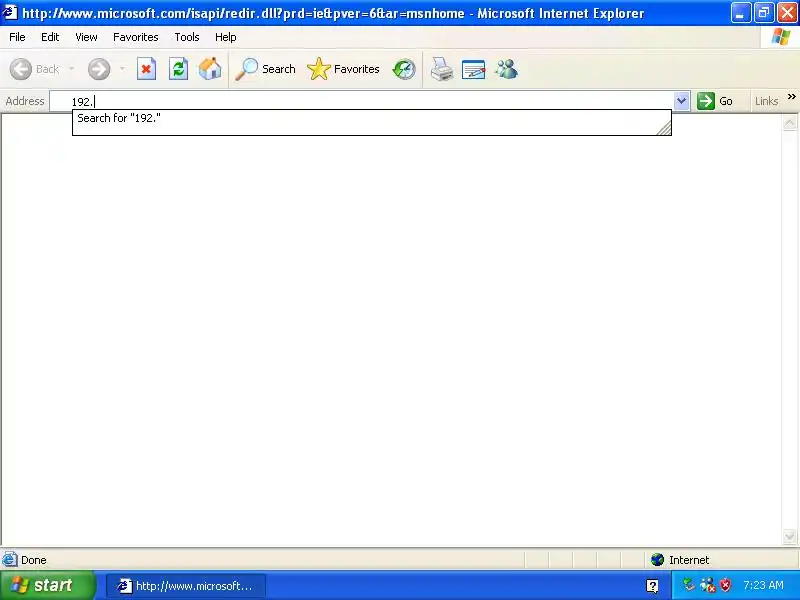Expand the Address bar dropdown arrow
Image resolution: width=800 pixels, height=600 pixels.
pyautogui.click(x=681, y=101)
